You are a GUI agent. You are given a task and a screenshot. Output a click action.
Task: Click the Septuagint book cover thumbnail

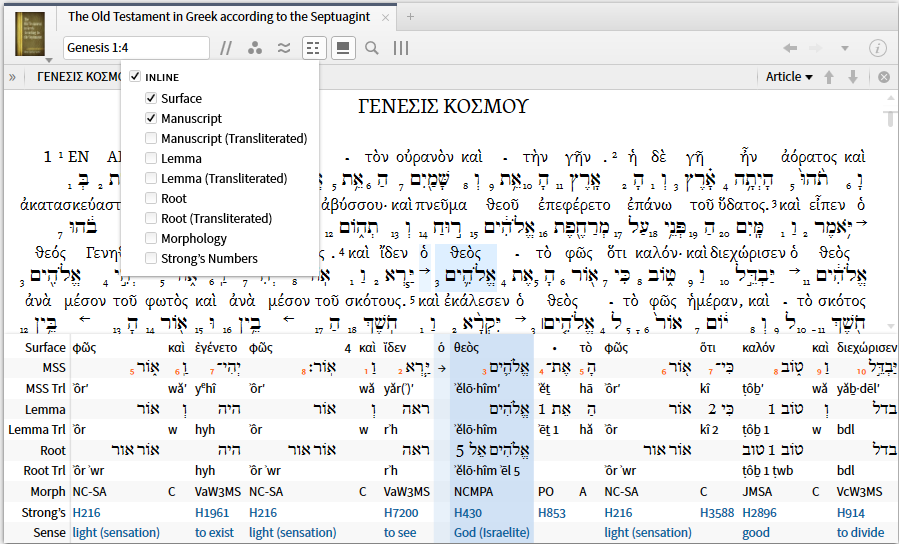pyautogui.click(x=30, y=34)
